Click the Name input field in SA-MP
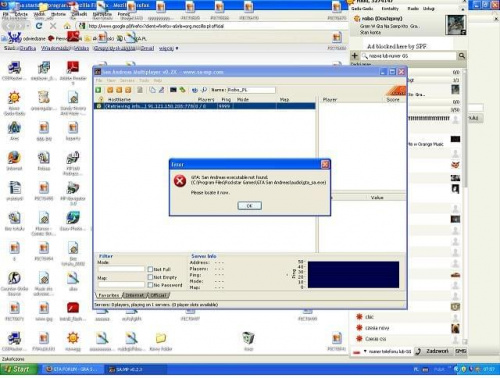The height and width of the screenshot is (378, 500). click(x=251, y=90)
